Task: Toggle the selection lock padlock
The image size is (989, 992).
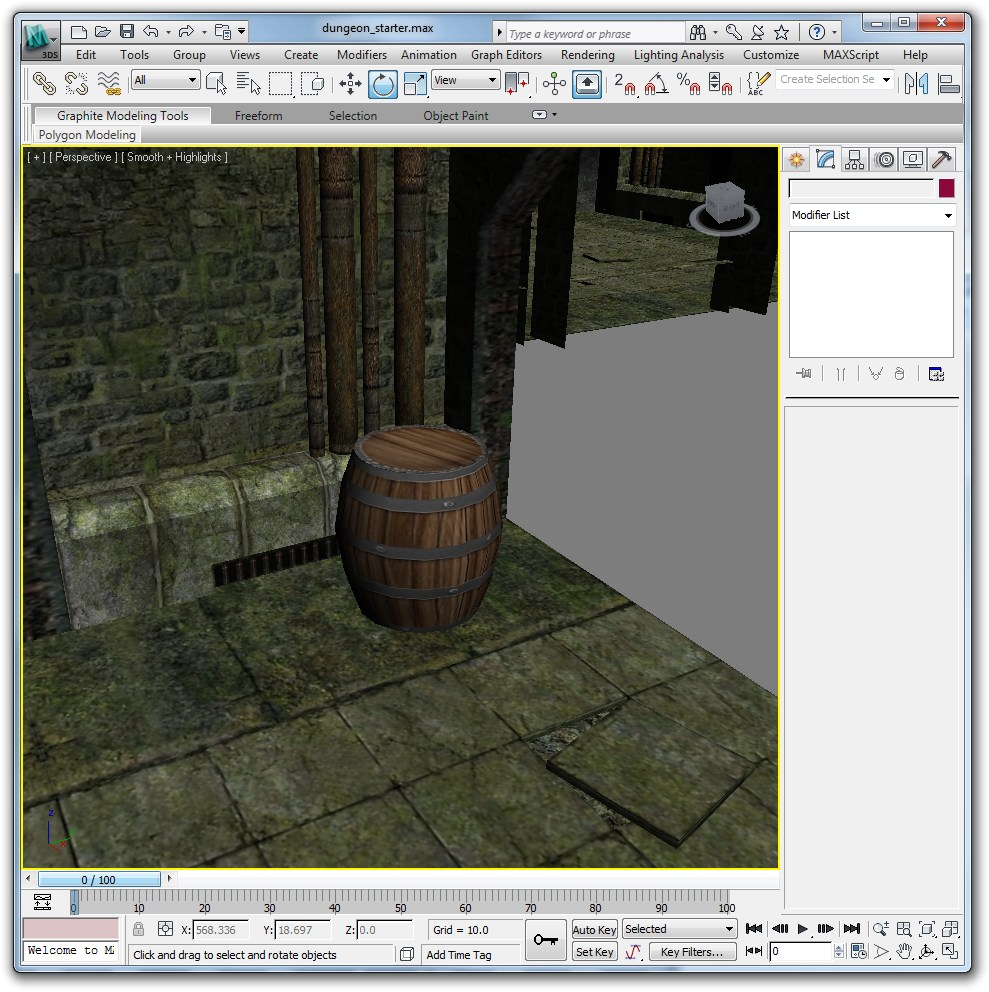Action: pyautogui.click(x=138, y=929)
